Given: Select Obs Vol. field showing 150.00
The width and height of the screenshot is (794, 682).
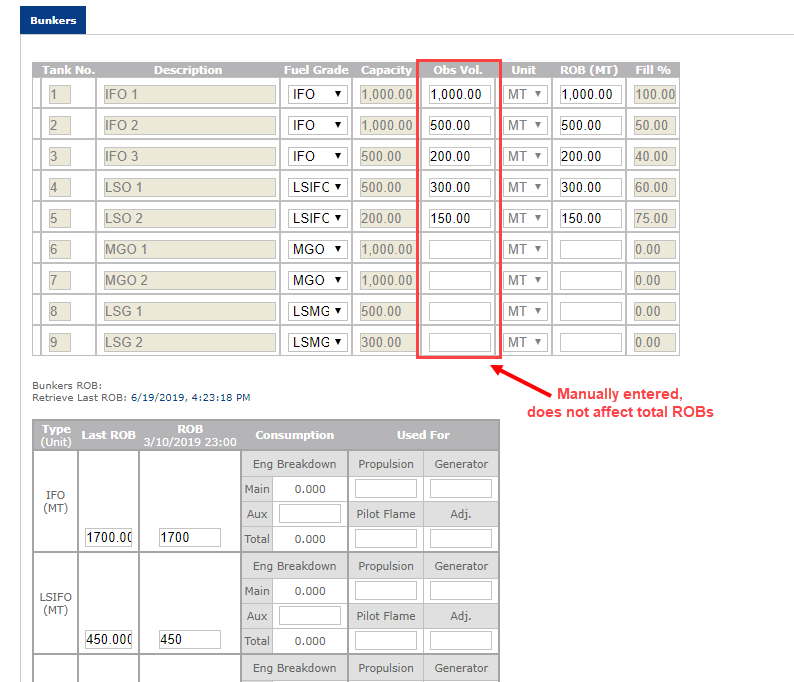Looking at the screenshot, I should tap(460, 218).
